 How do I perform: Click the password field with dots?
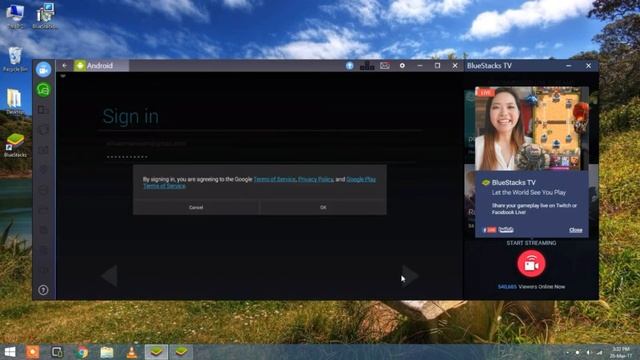click(261, 157)
